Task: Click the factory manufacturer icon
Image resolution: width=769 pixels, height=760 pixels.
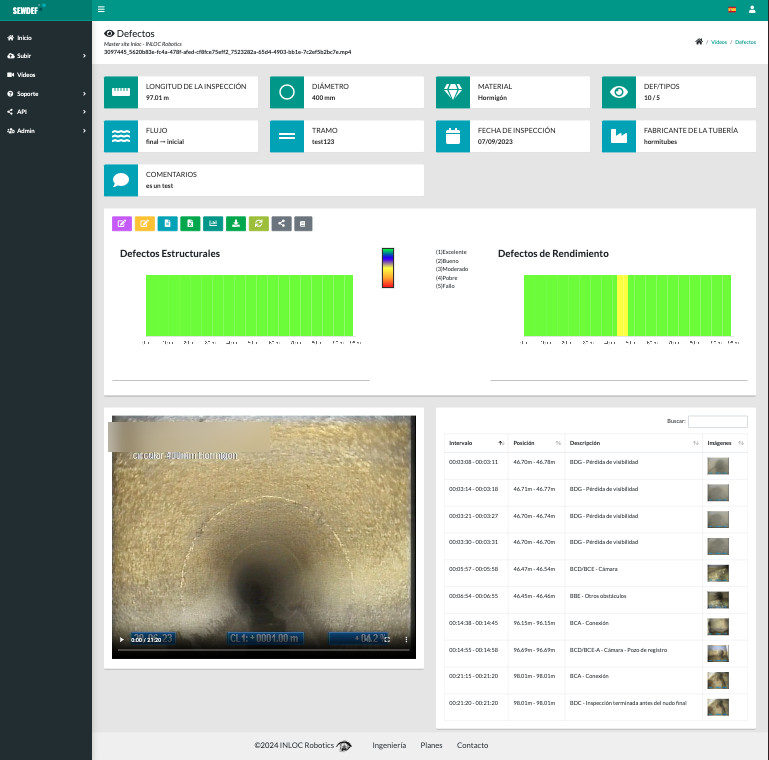Action: 619,136
